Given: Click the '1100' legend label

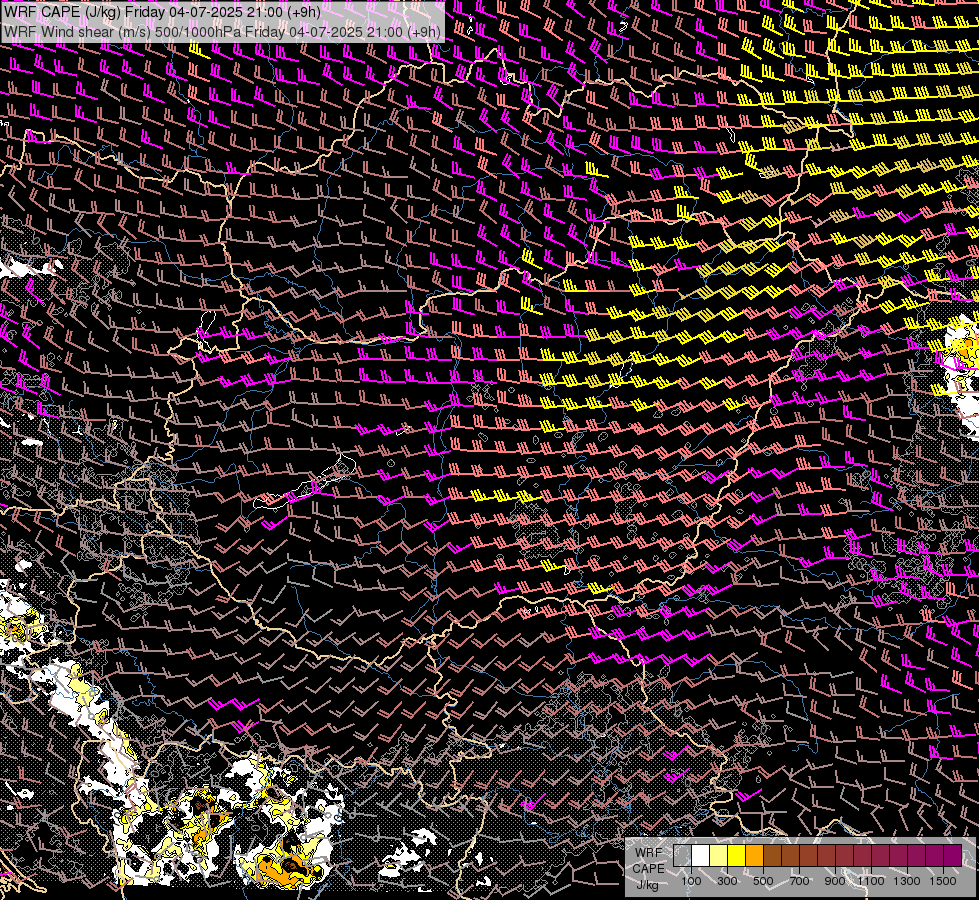Looking at the screenshot, I should tap(870, 881).
